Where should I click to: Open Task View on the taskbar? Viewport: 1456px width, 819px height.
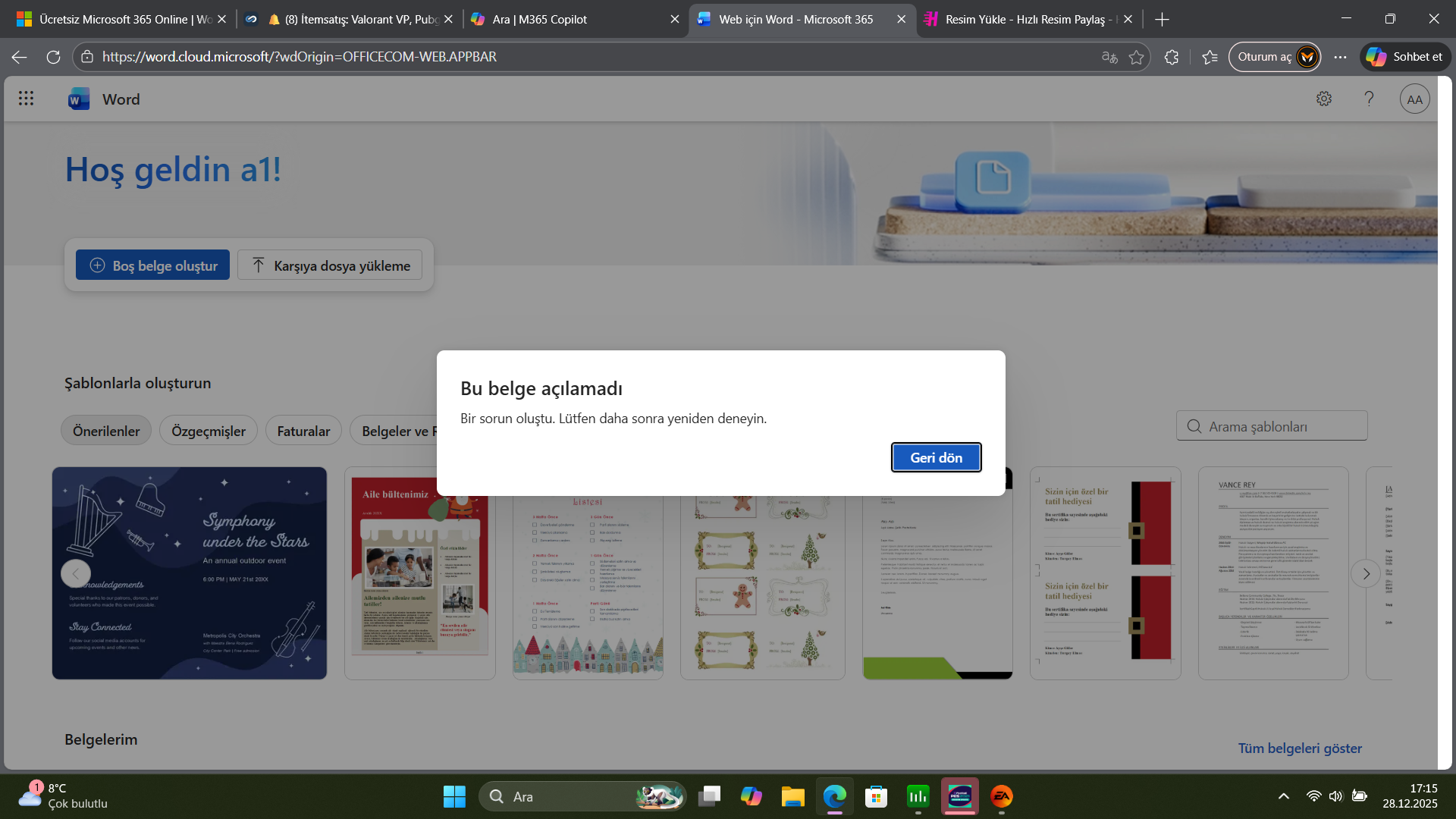[710, 796]
